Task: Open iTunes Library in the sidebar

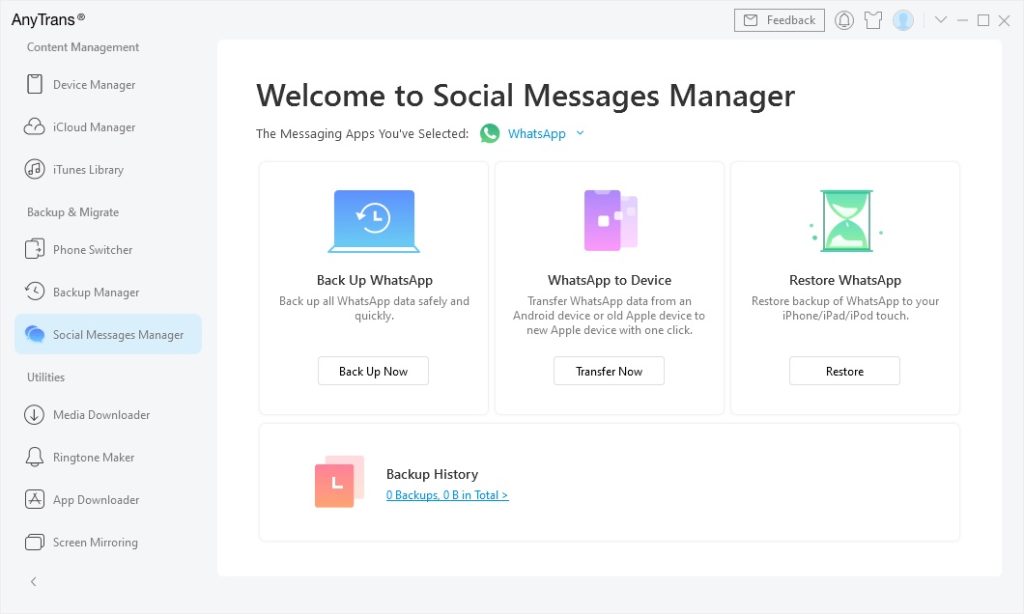Action: [108, 169]
